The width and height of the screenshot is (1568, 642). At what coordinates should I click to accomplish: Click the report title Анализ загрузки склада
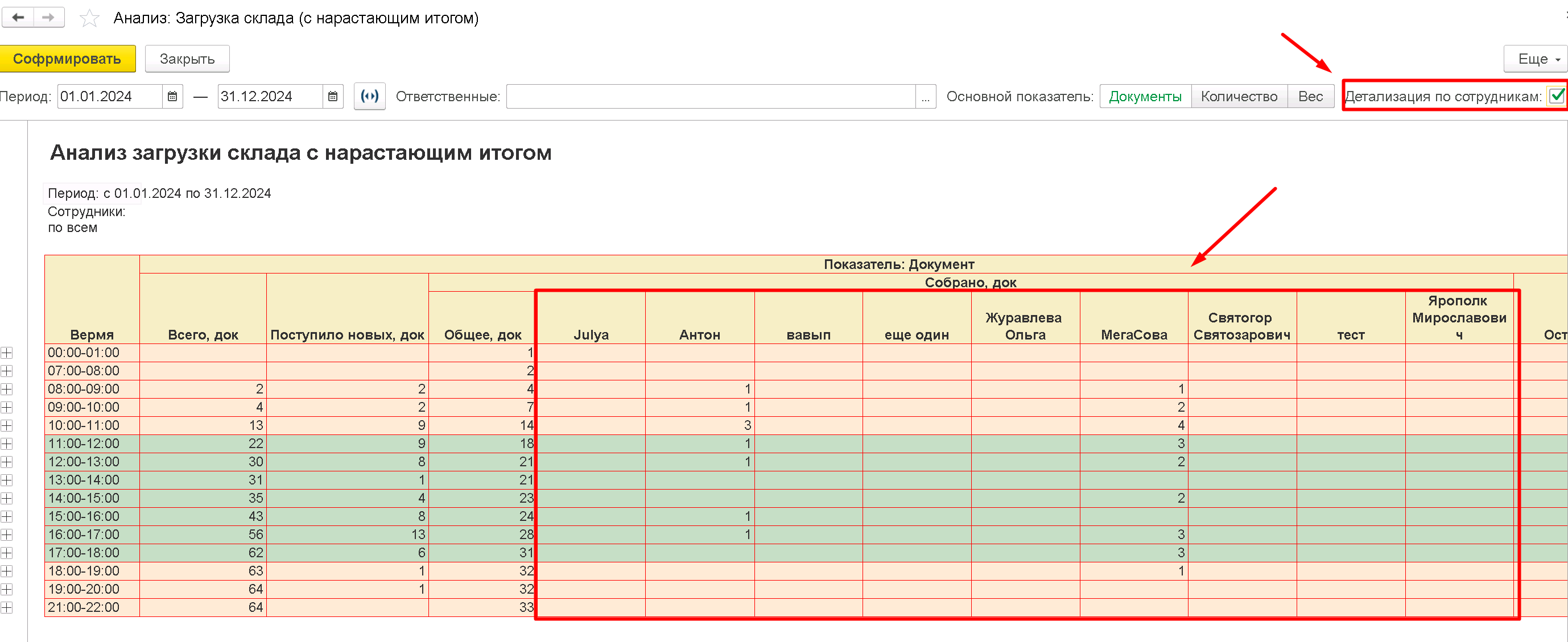tap(301, 152)
